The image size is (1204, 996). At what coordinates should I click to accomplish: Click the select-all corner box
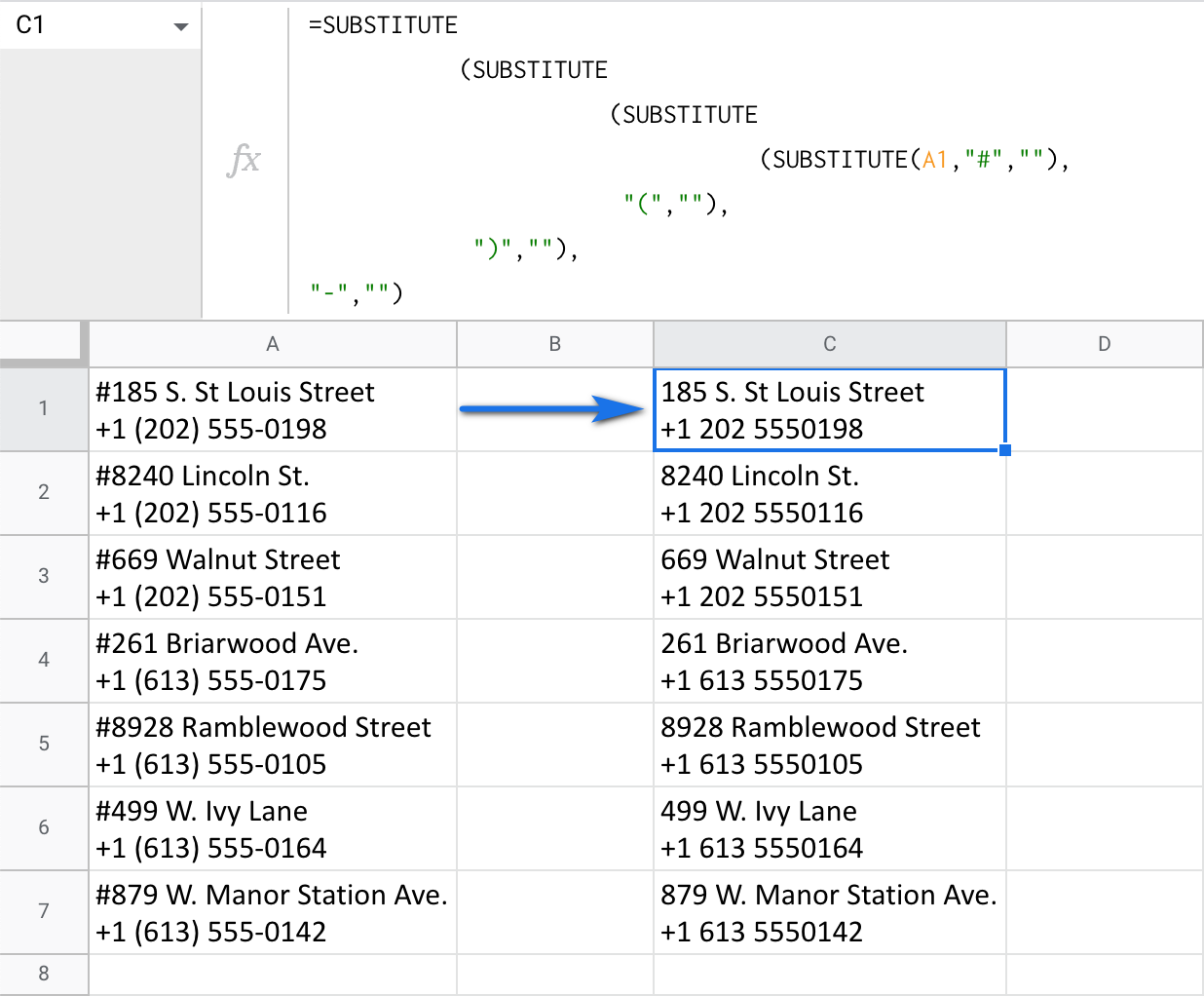point(43,342)
